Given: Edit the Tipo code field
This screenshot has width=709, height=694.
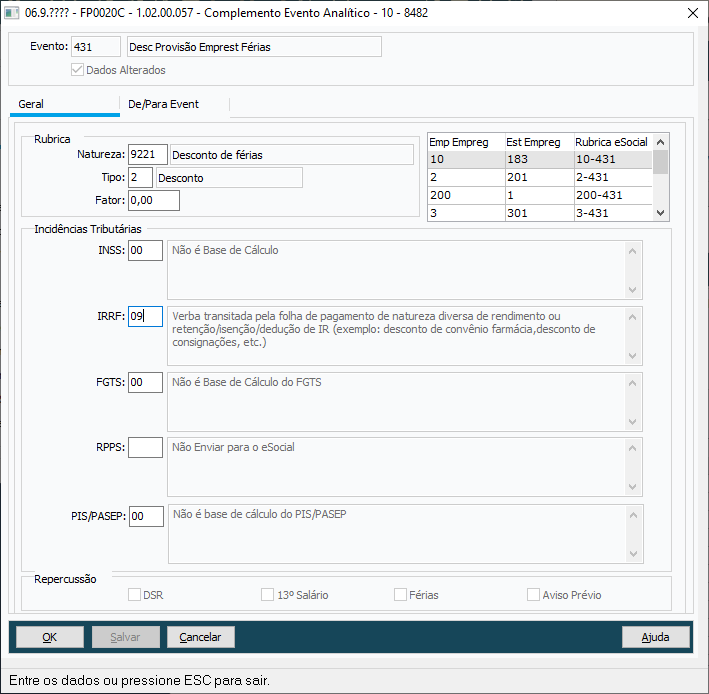Looking at the screenshot, I should coord(140,177).
